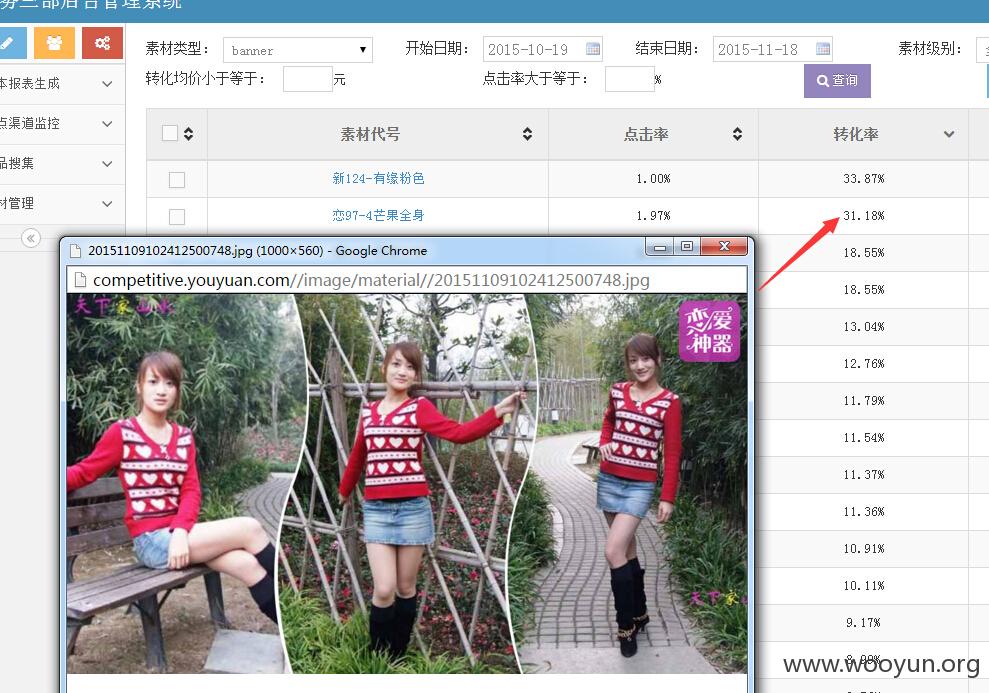The height and width of the screenshot is (693, 989).
Task: Open the 素材类型 banner dropdown
Action: (x=298, y=50)
